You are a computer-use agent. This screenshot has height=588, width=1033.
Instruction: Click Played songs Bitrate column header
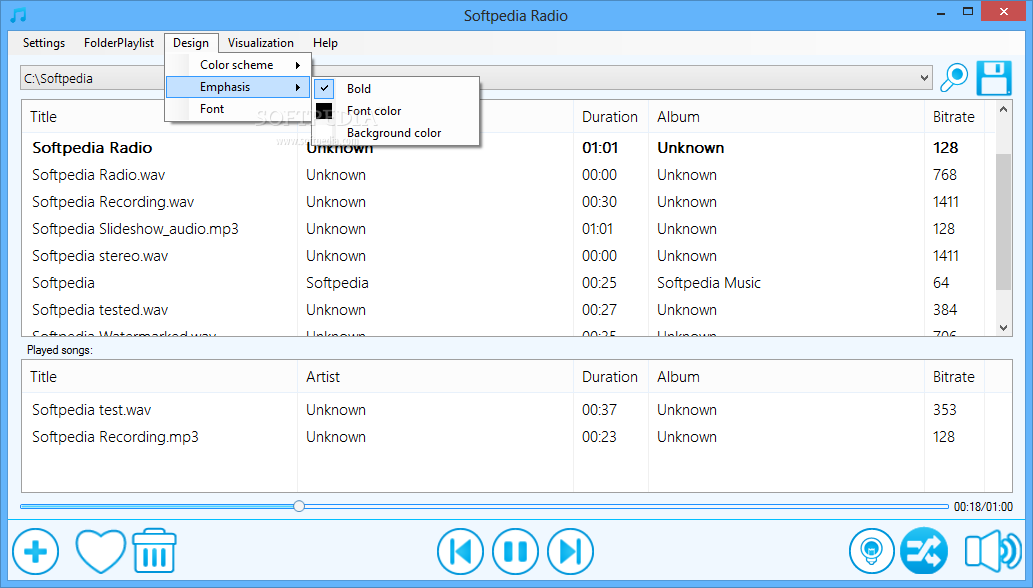point(954,377)
